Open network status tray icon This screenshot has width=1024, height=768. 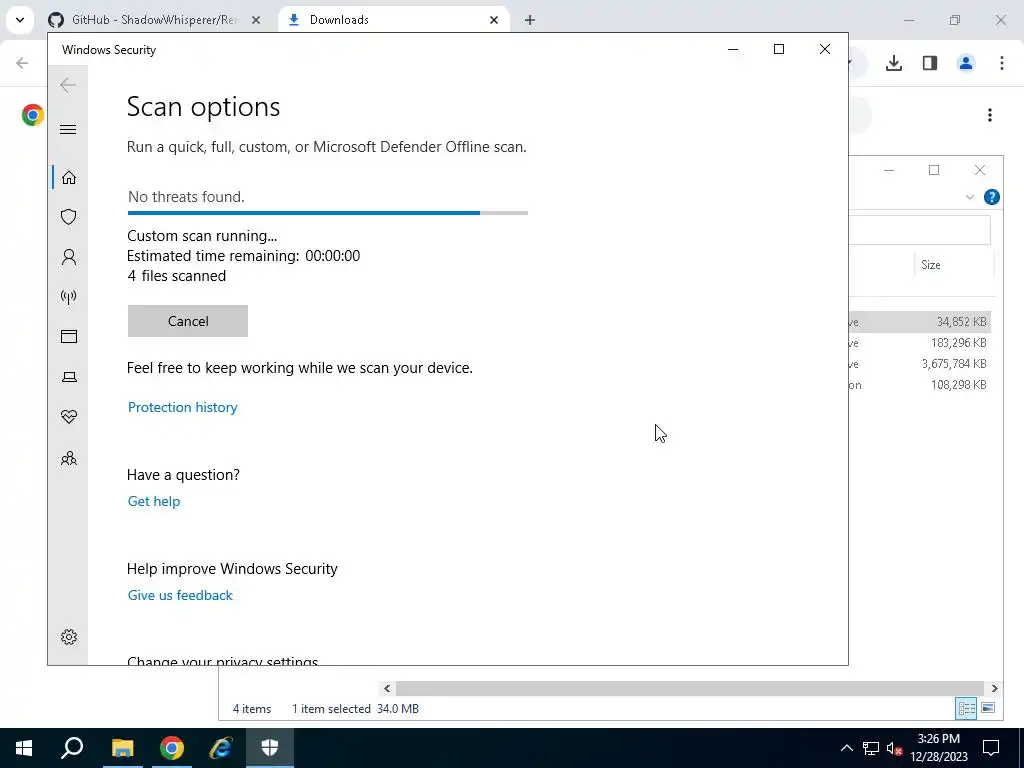tap(871, 748)
